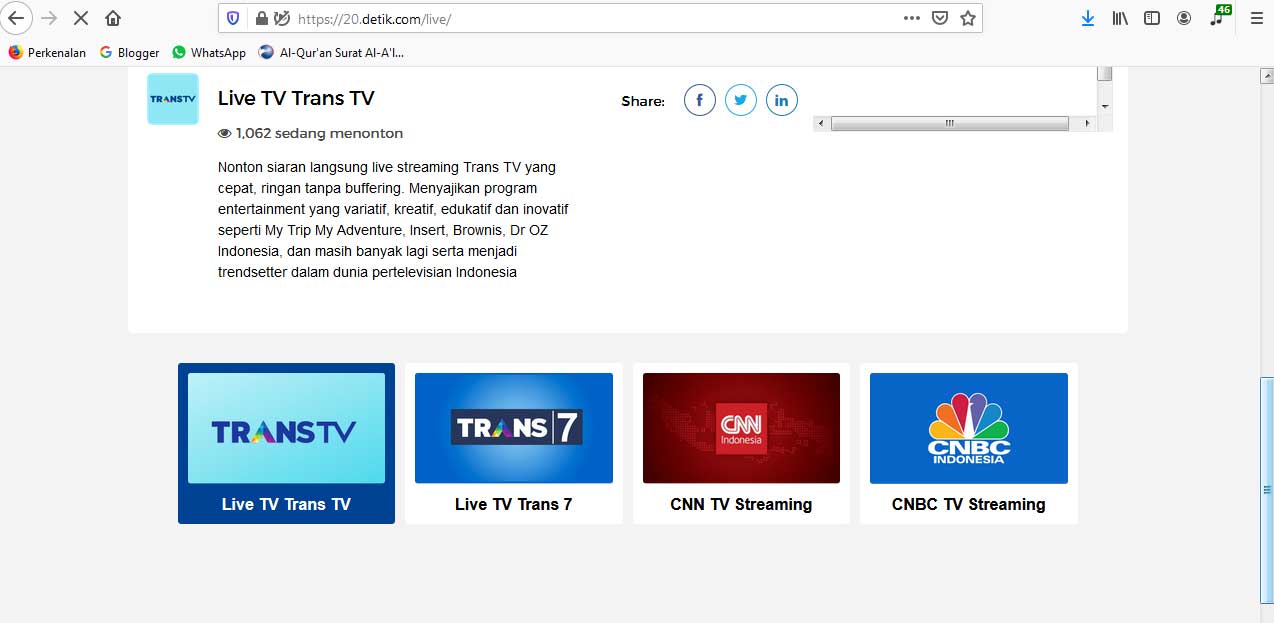1274x623 pixels.
Task: Click the Live TV Trans TV heading
Action: coord(296,98)
